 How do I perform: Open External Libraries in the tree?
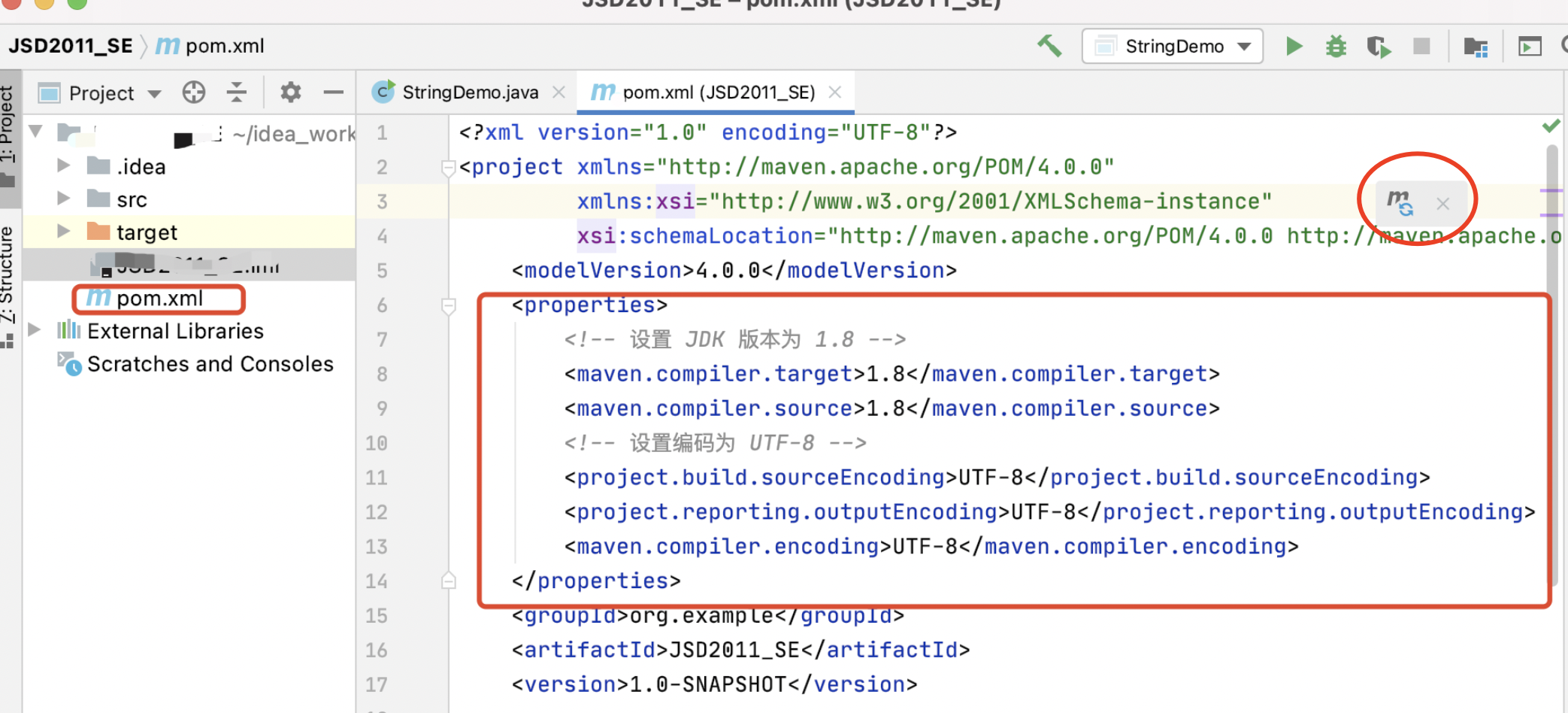[176, 330]
